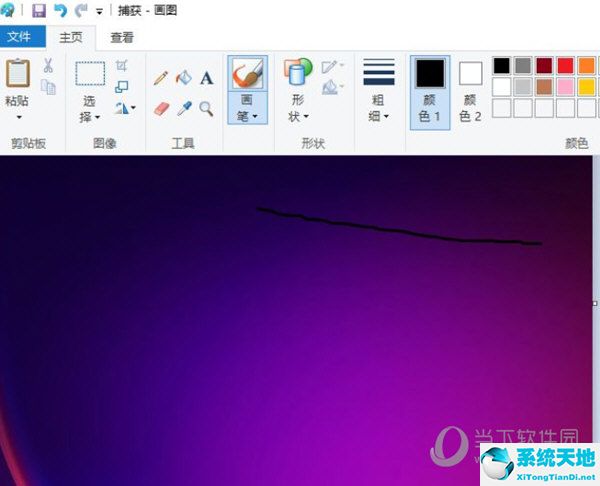Select the Fill with color bucket tool
600x486 pixels.
point(184,78)
